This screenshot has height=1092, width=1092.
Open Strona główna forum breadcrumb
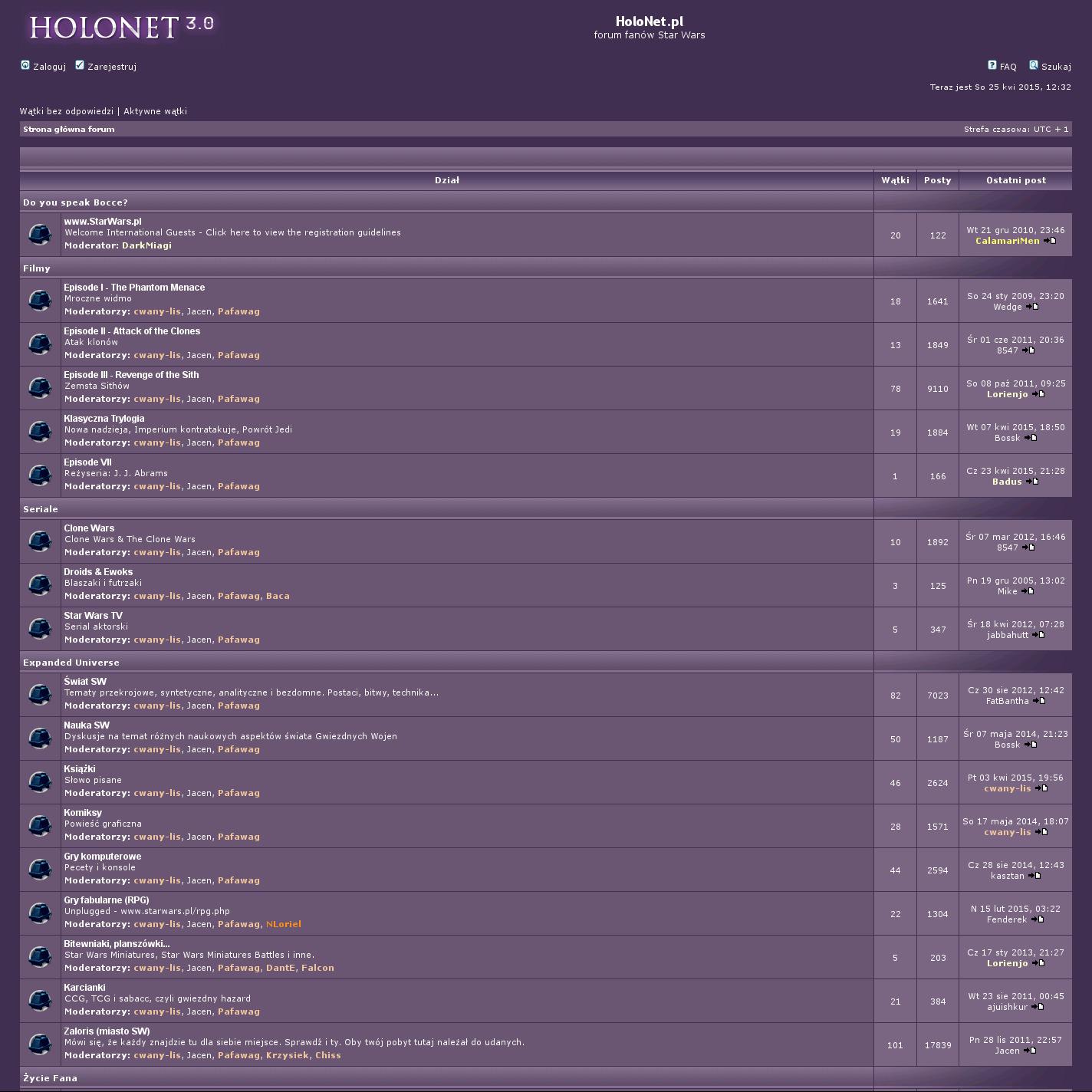click(x=69, y=130)
